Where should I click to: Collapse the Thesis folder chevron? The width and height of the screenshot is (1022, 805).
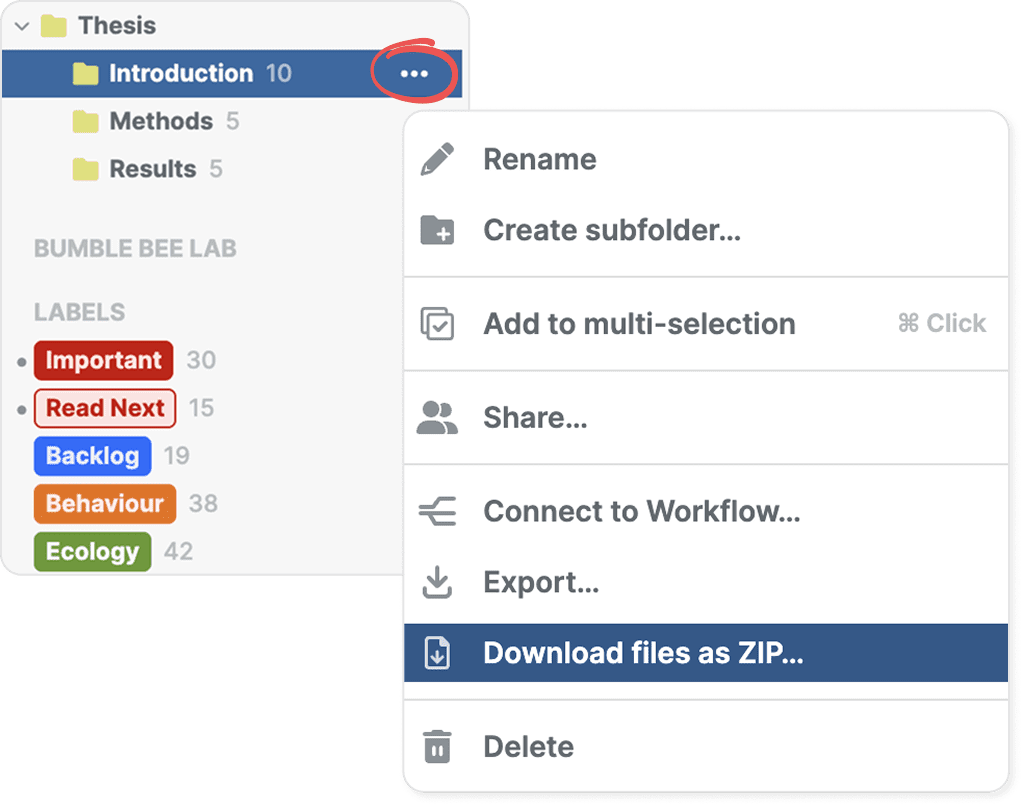(22, 26)
